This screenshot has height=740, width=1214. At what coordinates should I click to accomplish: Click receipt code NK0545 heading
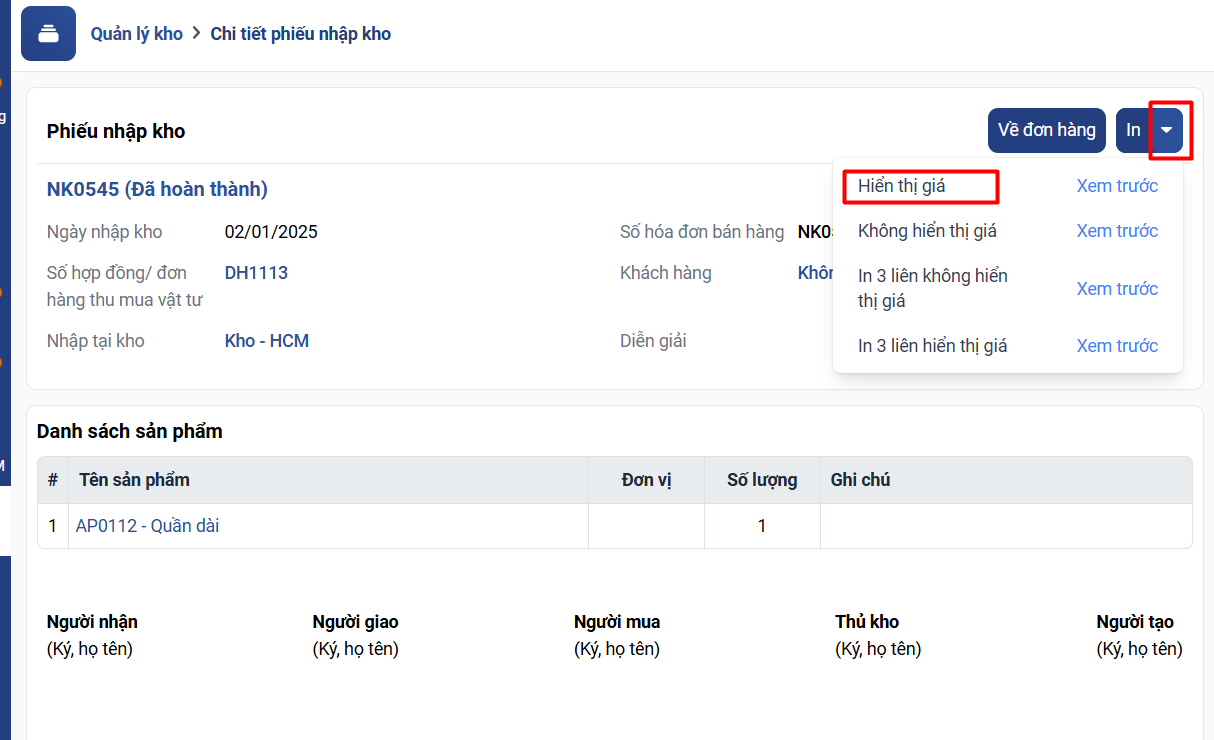pyautogui.click(x=157, y=189)
